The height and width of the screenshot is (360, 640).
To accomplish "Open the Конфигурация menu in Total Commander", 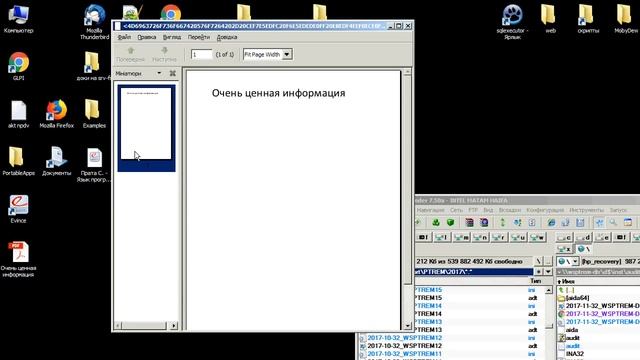I will pyautogui.click(x=545, y=210).
